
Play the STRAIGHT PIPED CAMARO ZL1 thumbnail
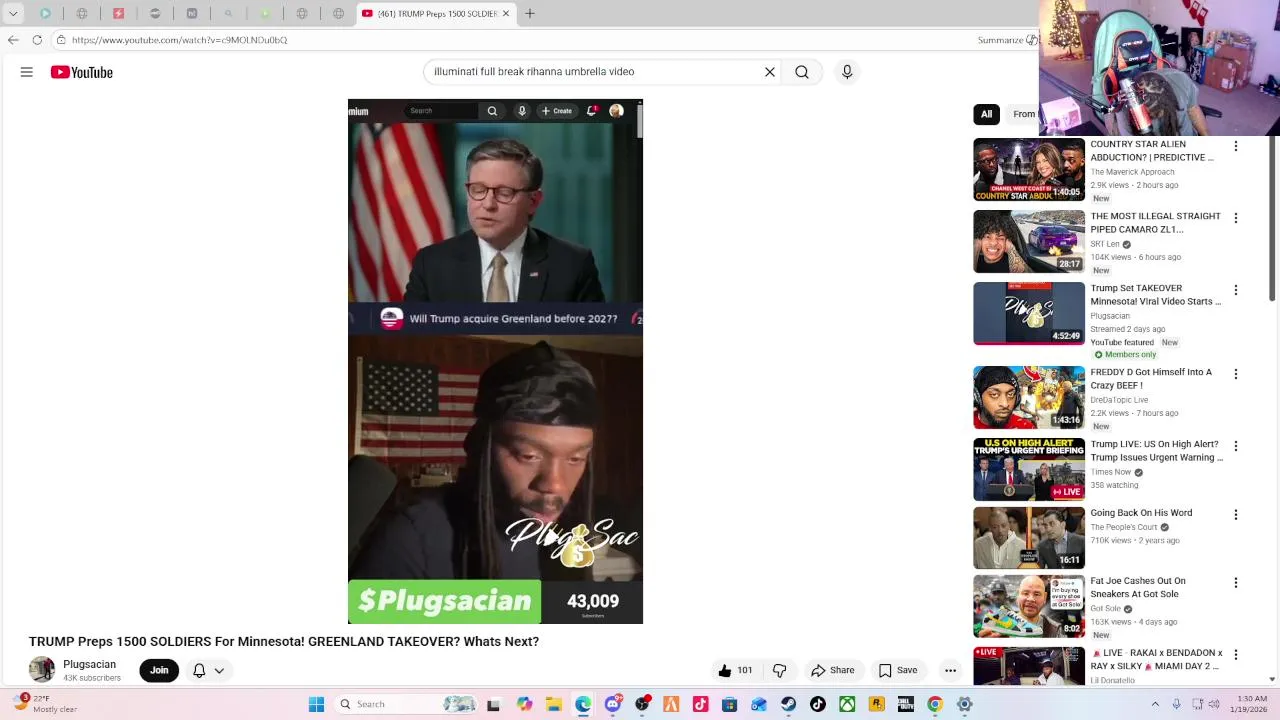(x=1029, y=241)
